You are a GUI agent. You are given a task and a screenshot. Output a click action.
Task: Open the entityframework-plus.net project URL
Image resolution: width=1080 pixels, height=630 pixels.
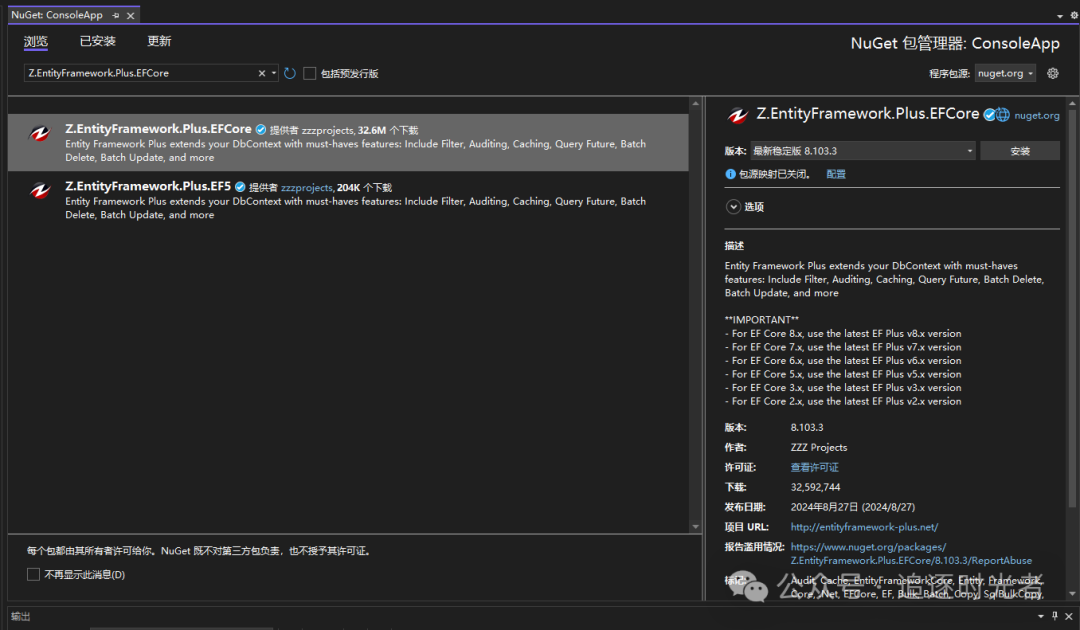click(x=864, y=527)
